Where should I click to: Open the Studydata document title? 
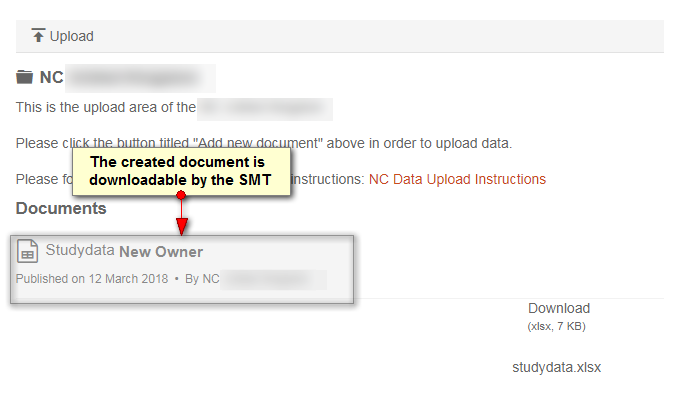pyautogui.click(x=80, y=250)
